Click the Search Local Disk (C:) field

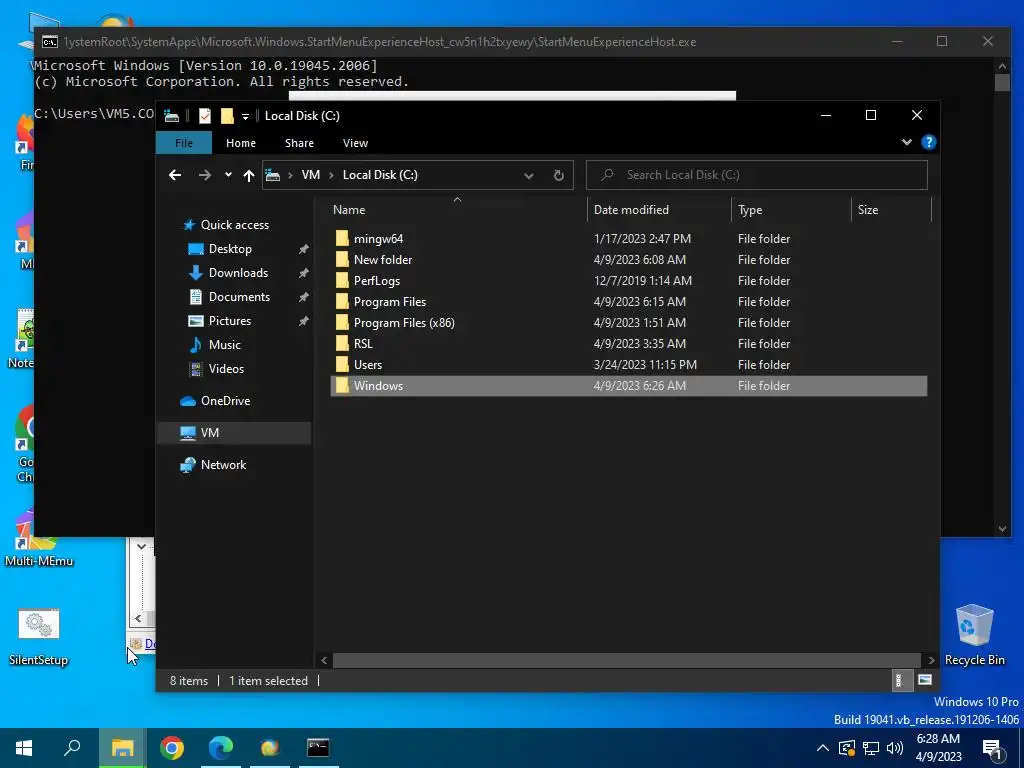tap(756, 175)
